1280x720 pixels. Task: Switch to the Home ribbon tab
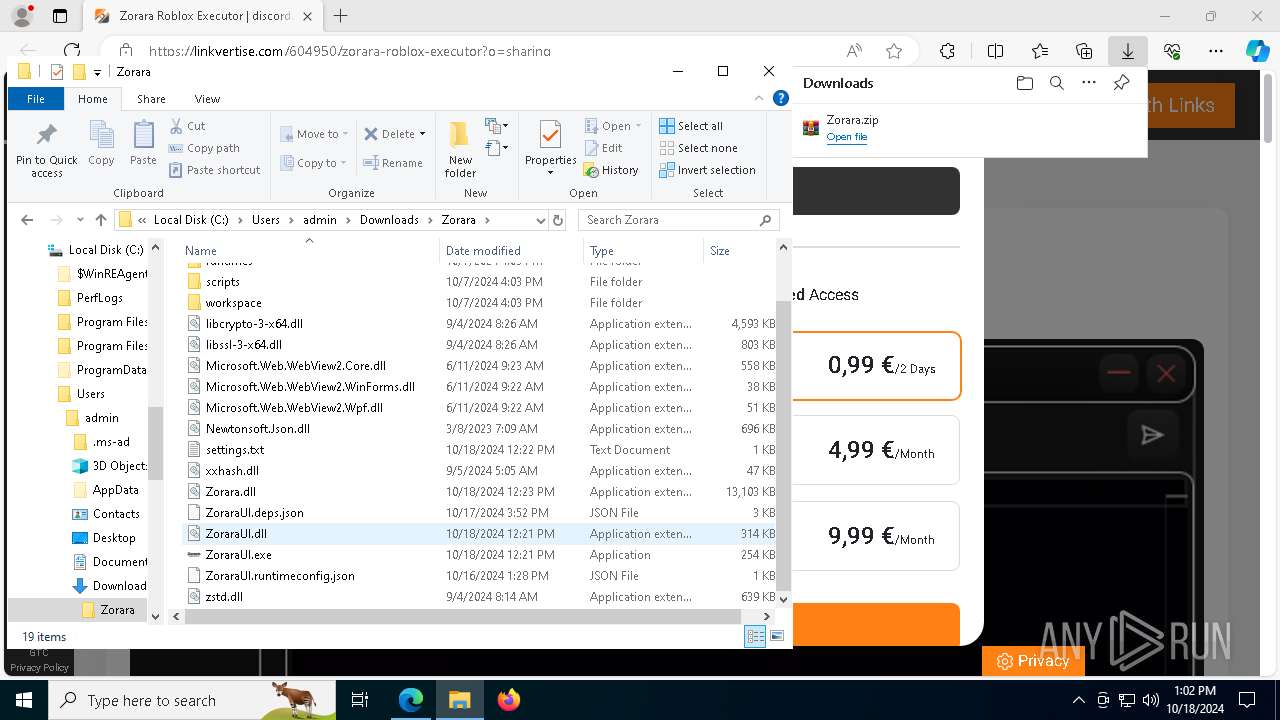point(92,99)
